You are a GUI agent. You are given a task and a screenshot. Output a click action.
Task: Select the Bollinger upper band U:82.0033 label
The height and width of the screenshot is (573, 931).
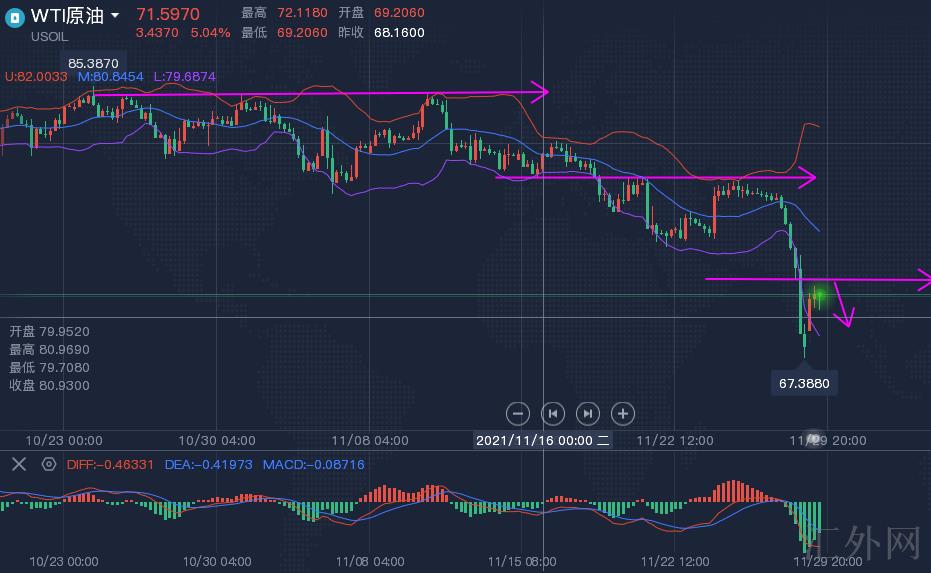coord(36,77)
